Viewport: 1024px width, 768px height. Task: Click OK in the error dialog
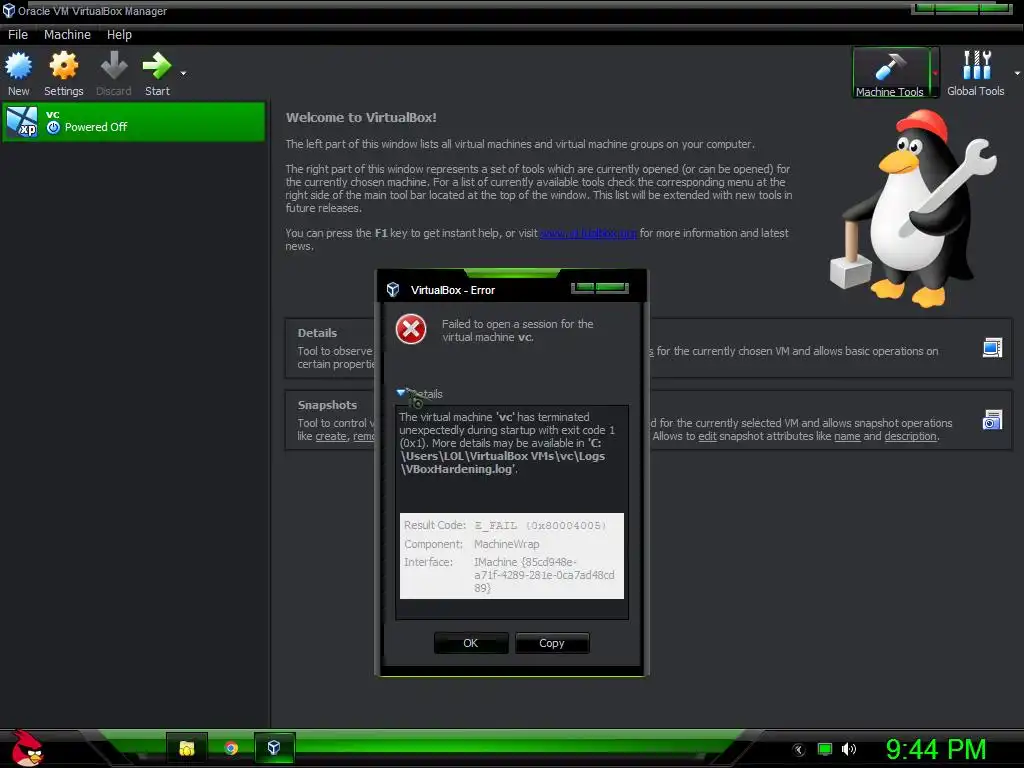471,643
